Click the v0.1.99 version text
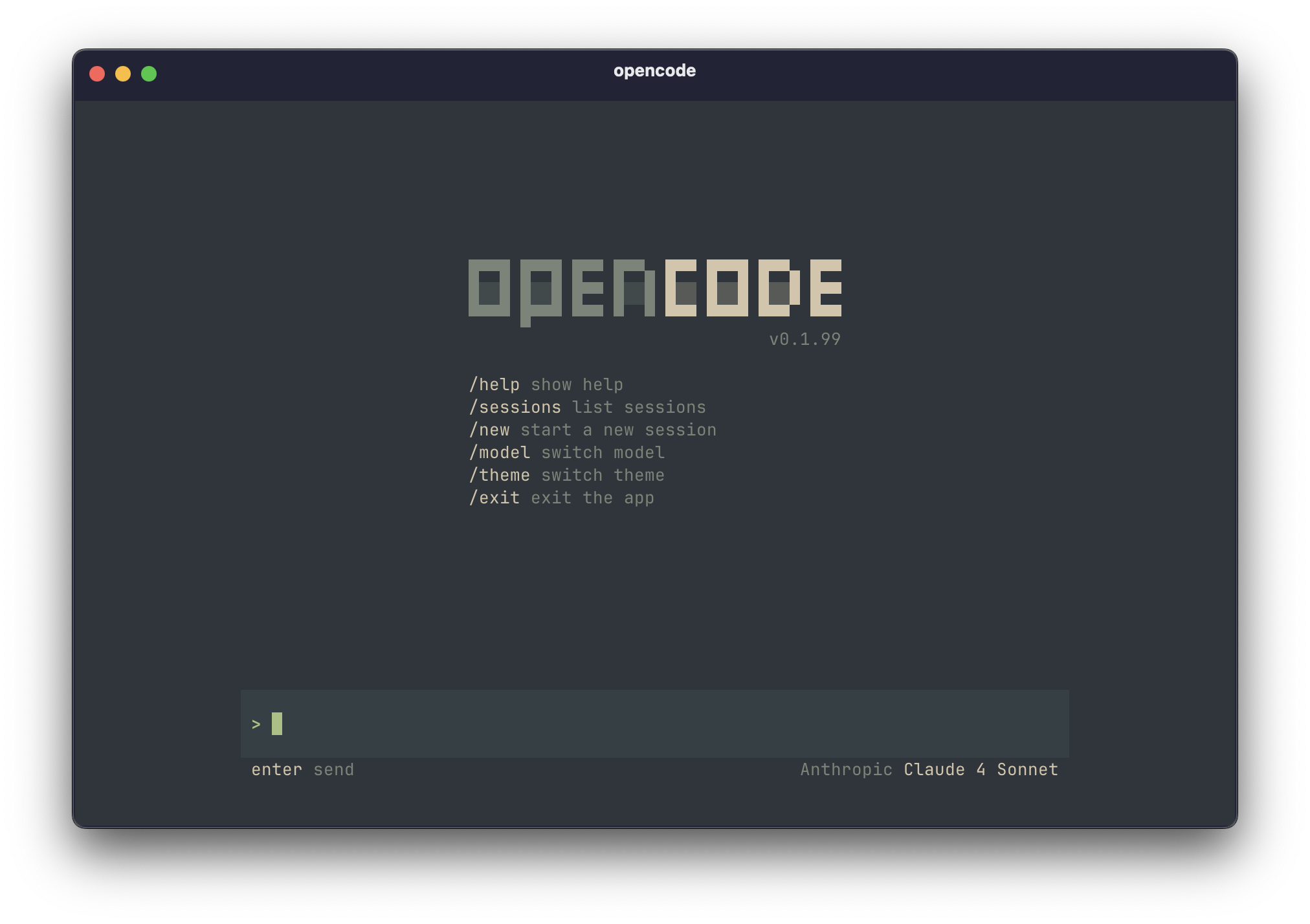The height and width of the screenshot is (924, 1310). point(805,339)
